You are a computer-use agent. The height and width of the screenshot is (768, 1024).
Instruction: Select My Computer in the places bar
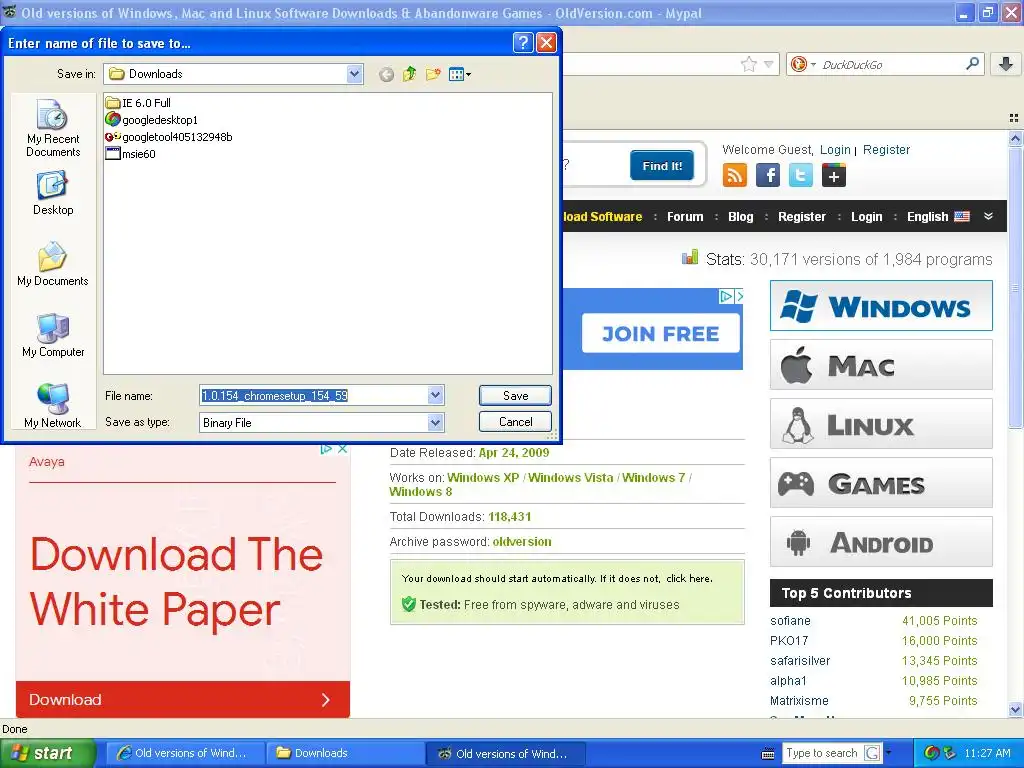point(53,335)
